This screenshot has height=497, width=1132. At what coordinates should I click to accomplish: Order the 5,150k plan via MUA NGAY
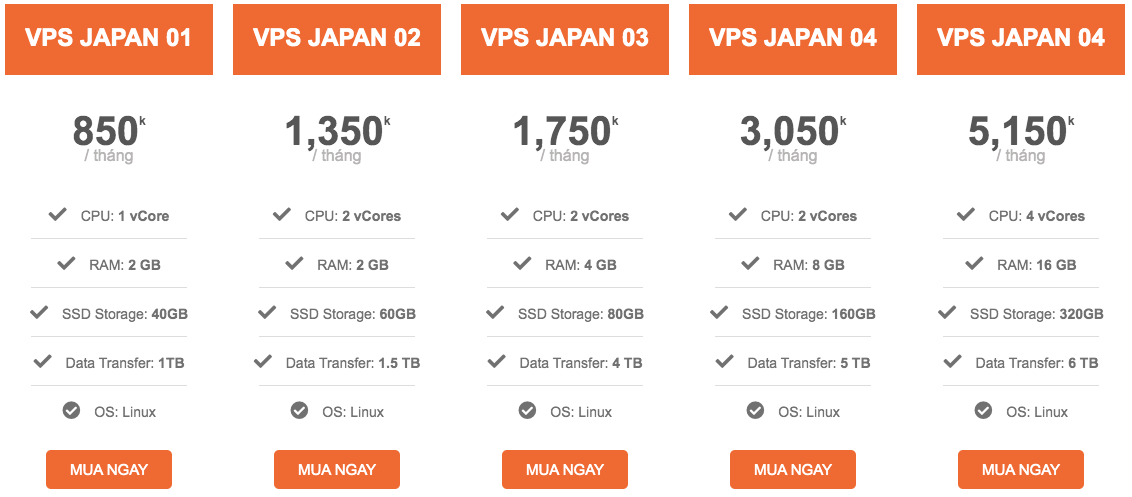pos(1021,470)
